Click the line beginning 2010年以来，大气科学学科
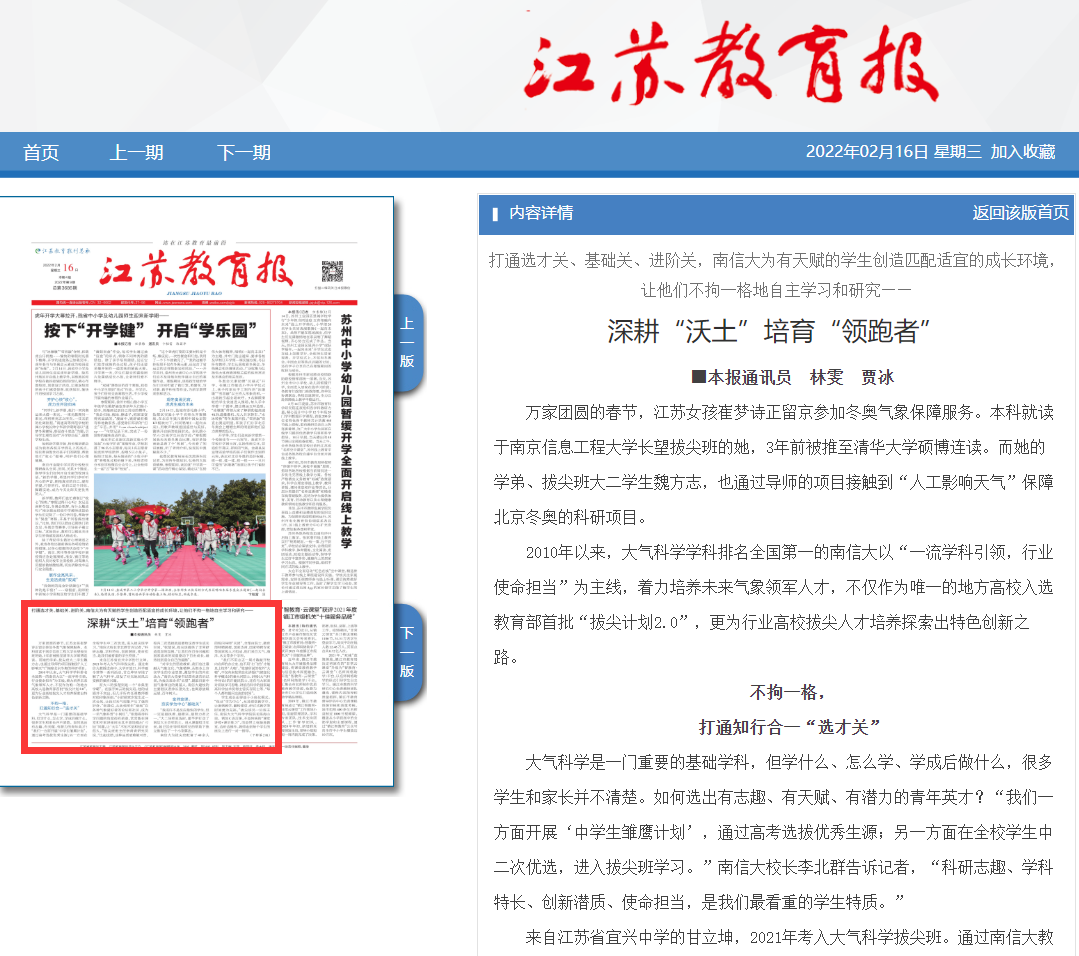Screen dimensions: 1079x956 (x=789, y=552)
